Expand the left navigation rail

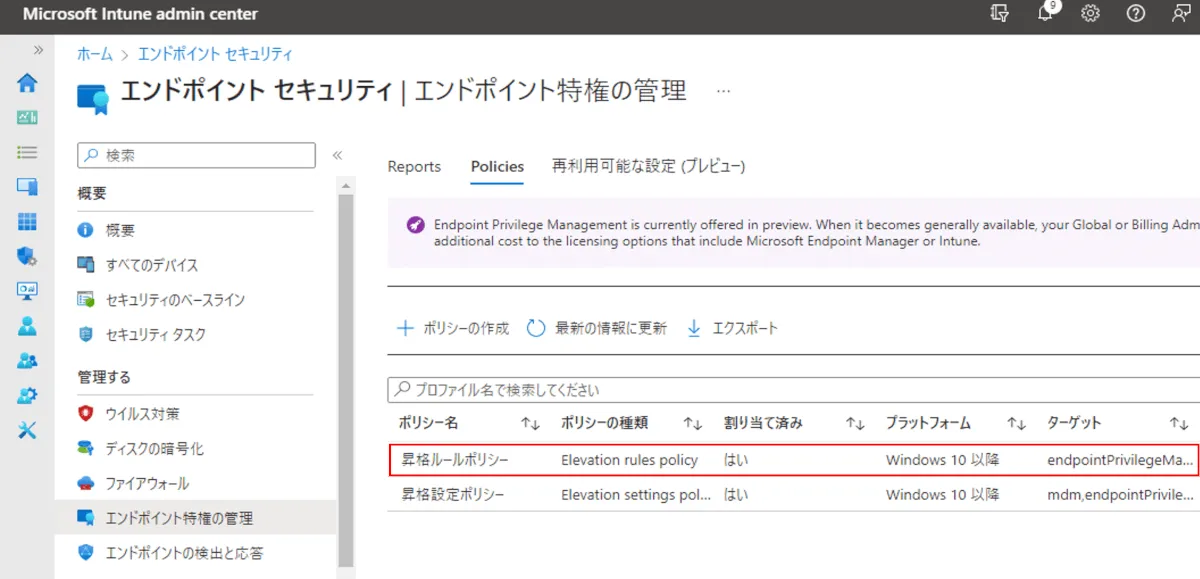(38, 49)
